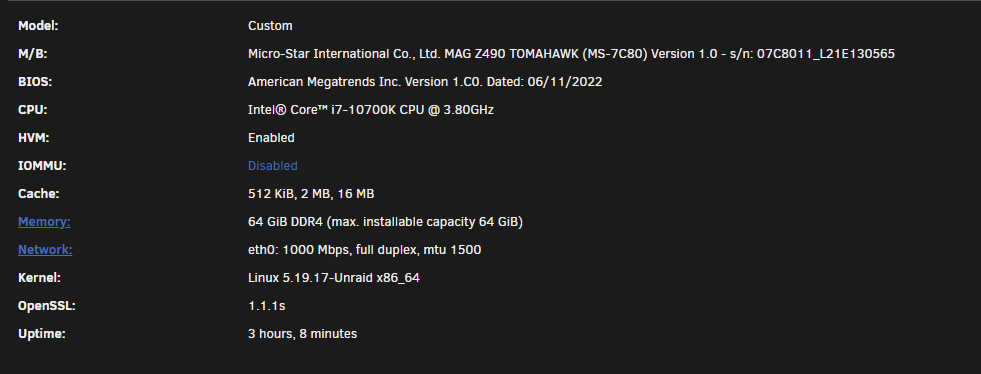Click the M/B: label
Viewport: 981px width, 374px height.
tap(33, 54)
